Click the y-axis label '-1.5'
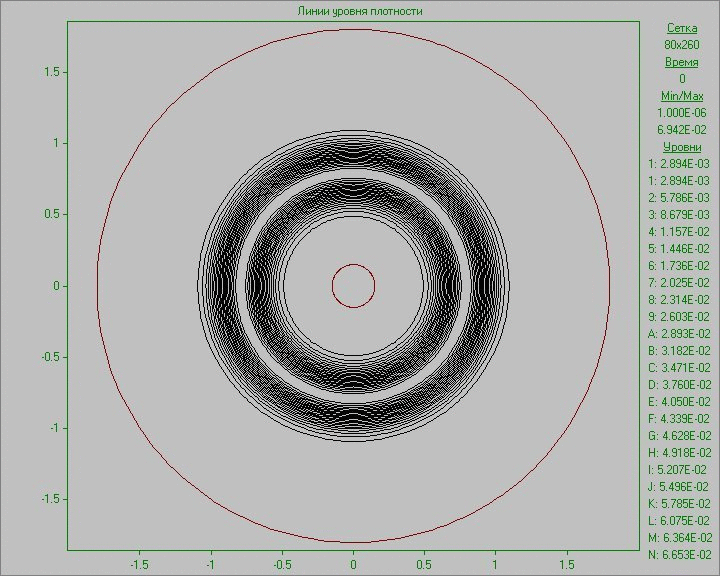The image size is (720, 576). click(x=50, y=499)
